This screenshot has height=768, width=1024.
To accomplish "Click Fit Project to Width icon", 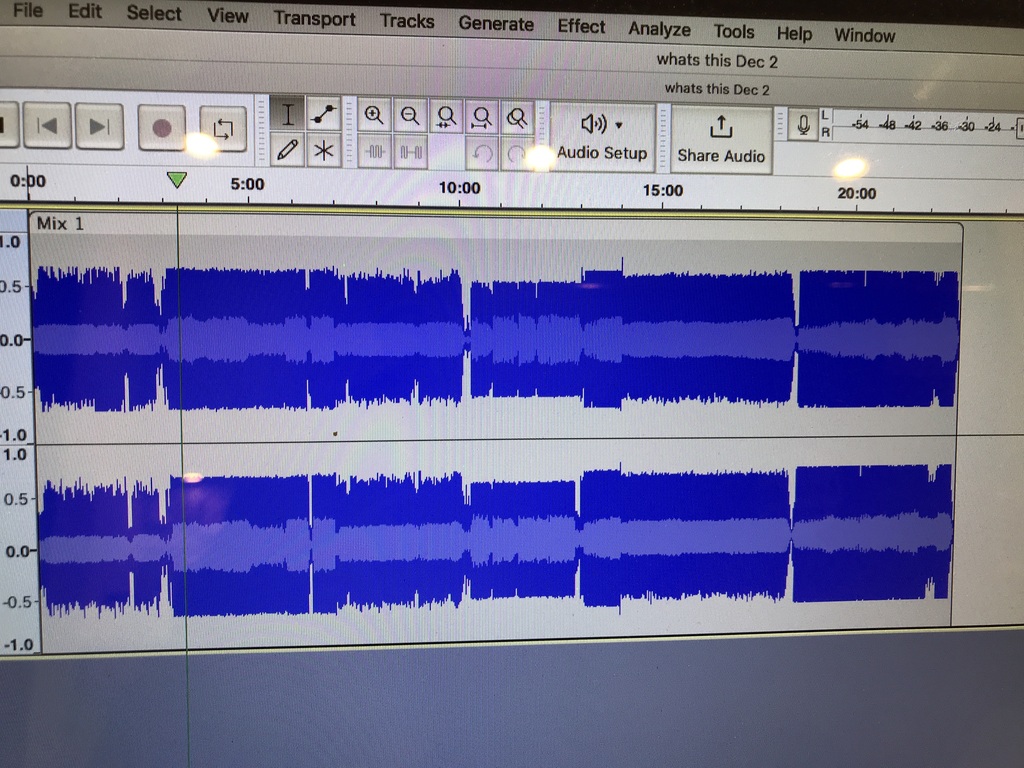I will tap(482, 118).
